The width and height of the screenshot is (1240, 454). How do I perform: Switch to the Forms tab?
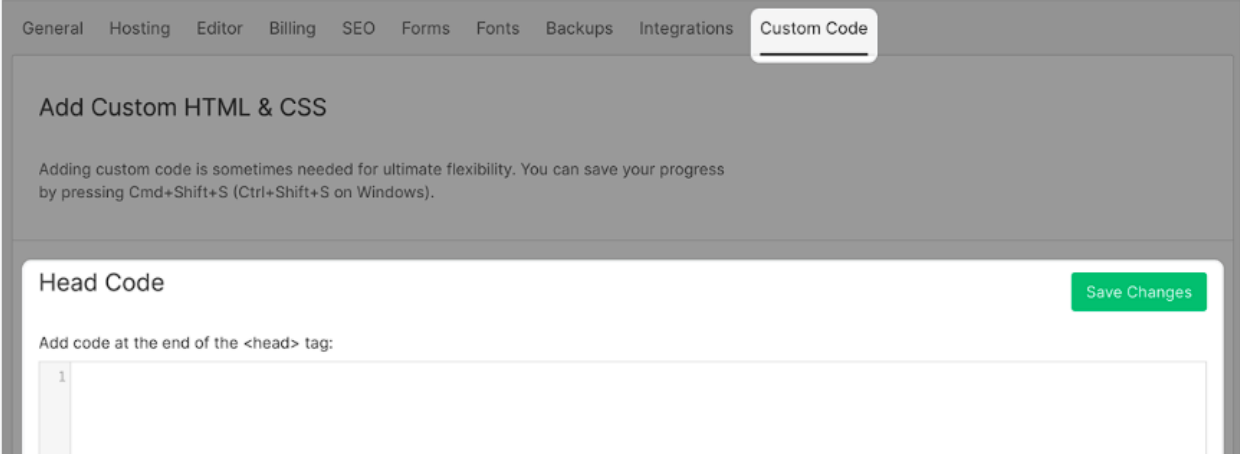click(x=425, y=28)
